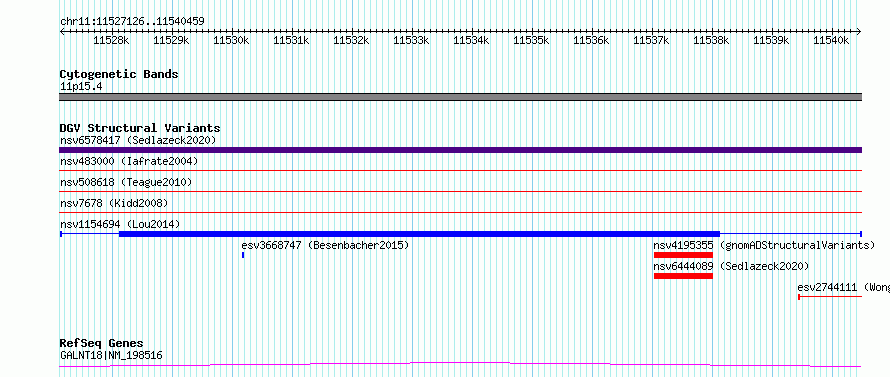The image size is (890, 377).
Task: Select the 11p15.4 band label
Action: click(81, 87)
